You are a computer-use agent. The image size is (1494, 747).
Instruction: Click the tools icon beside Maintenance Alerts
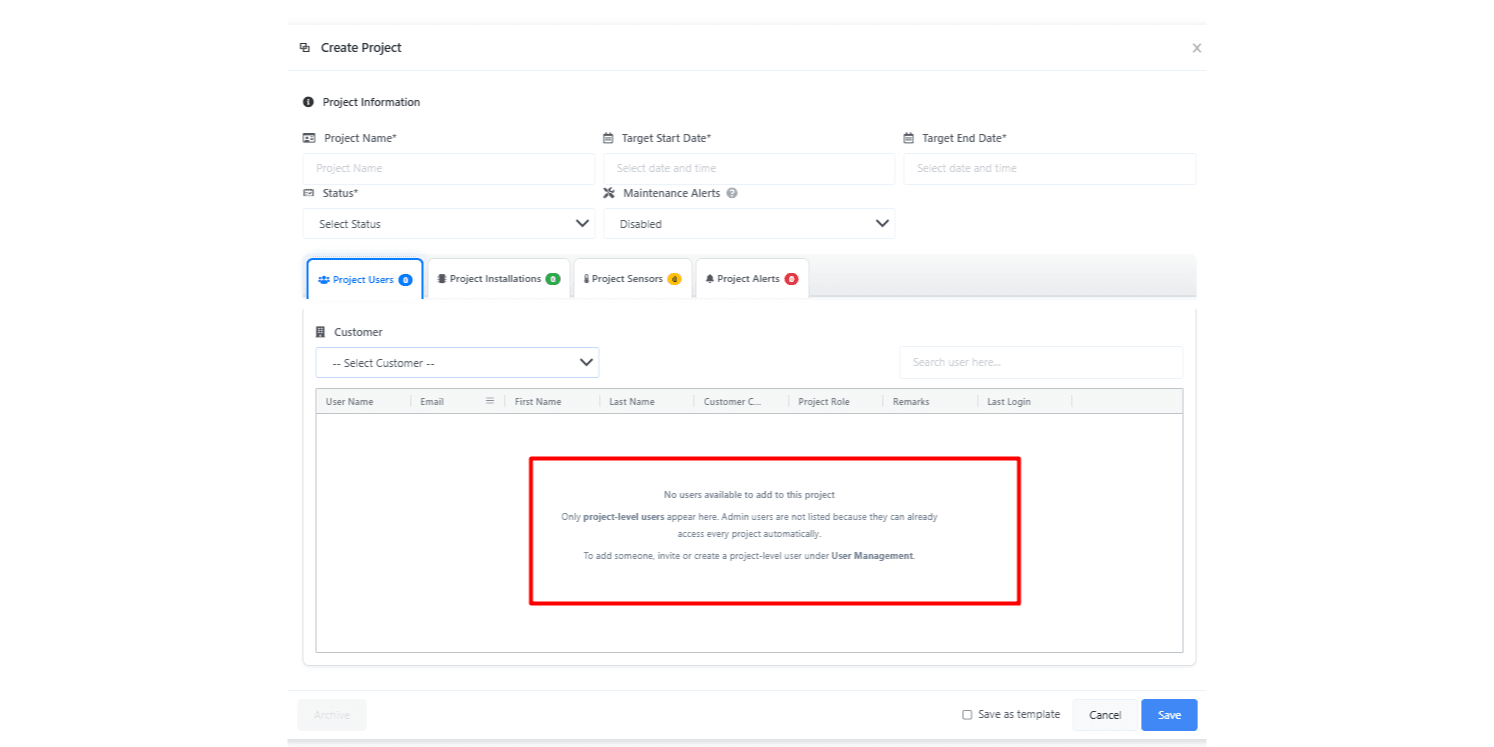[609, 193]
